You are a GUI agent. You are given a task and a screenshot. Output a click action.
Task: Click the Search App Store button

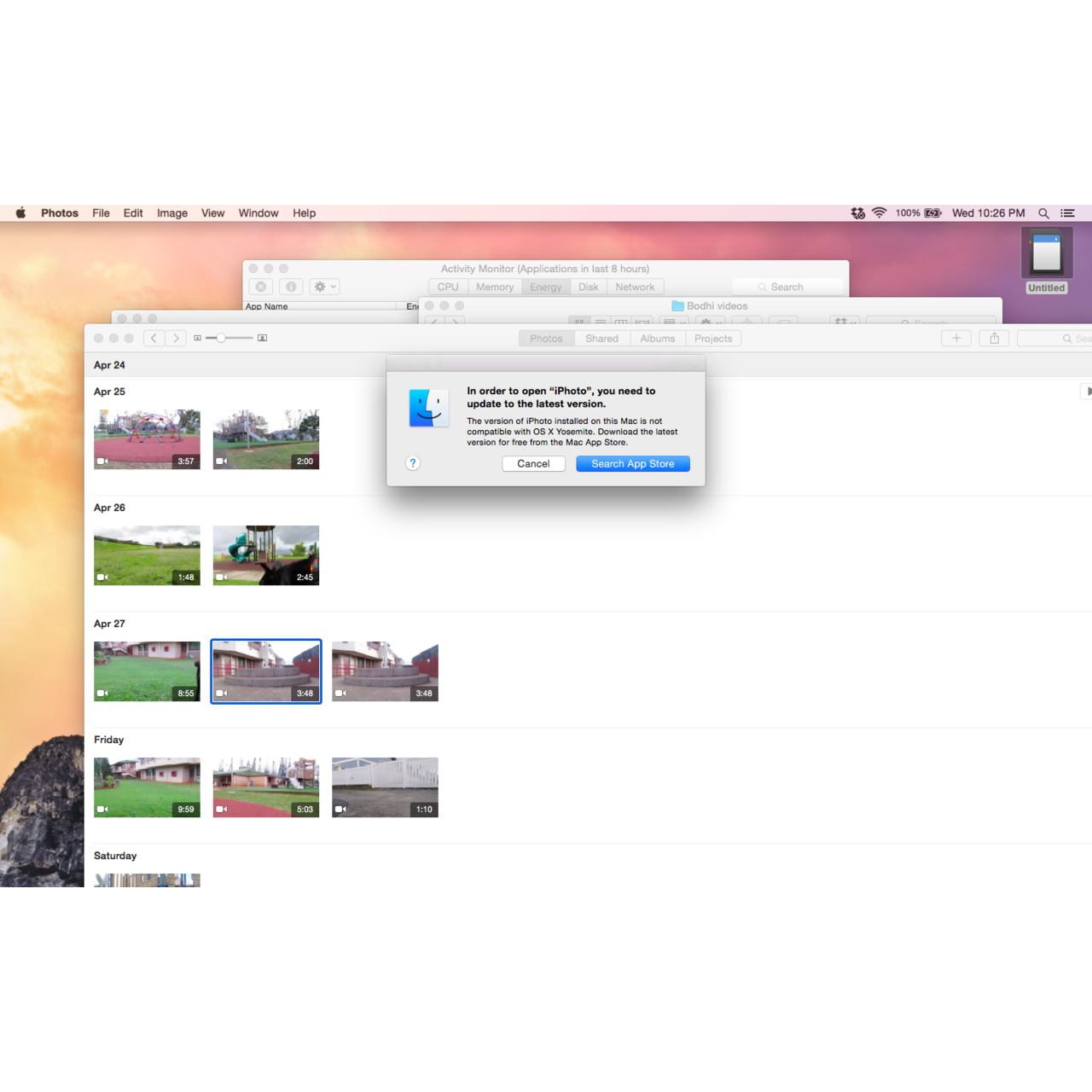[632, 464]
